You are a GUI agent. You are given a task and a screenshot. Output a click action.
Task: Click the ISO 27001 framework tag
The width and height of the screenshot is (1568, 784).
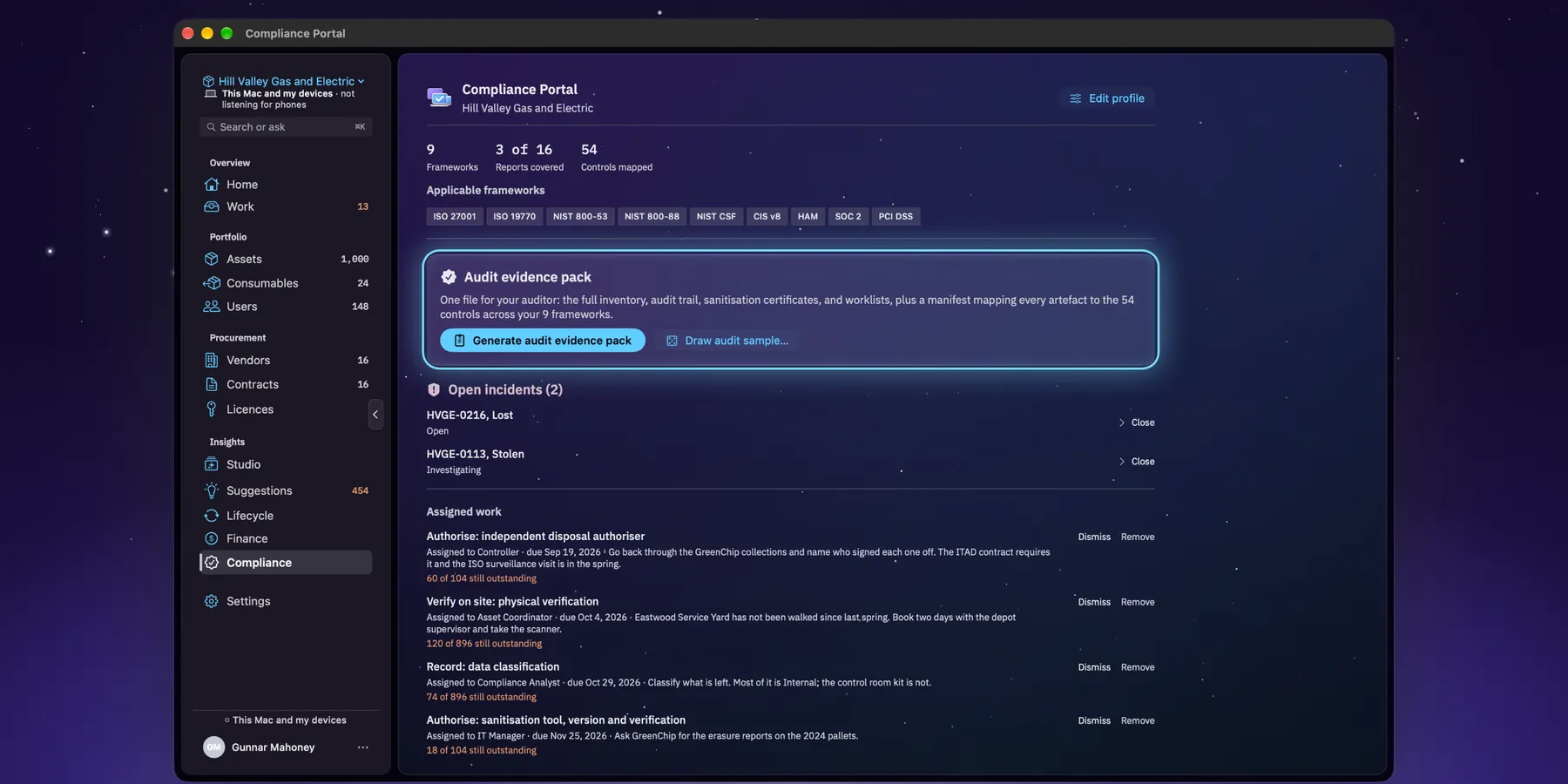tap(455, 216)
